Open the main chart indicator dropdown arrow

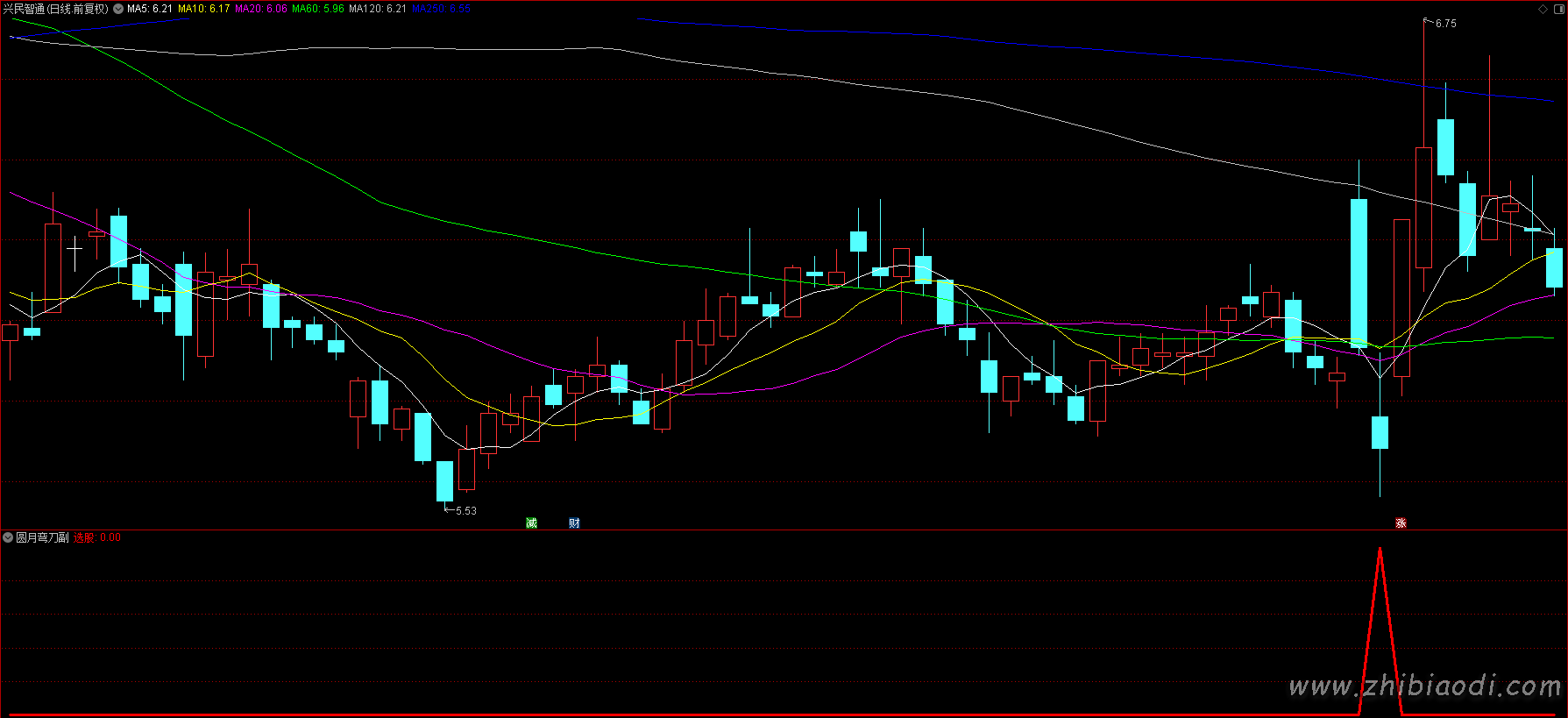coord(118,9)
